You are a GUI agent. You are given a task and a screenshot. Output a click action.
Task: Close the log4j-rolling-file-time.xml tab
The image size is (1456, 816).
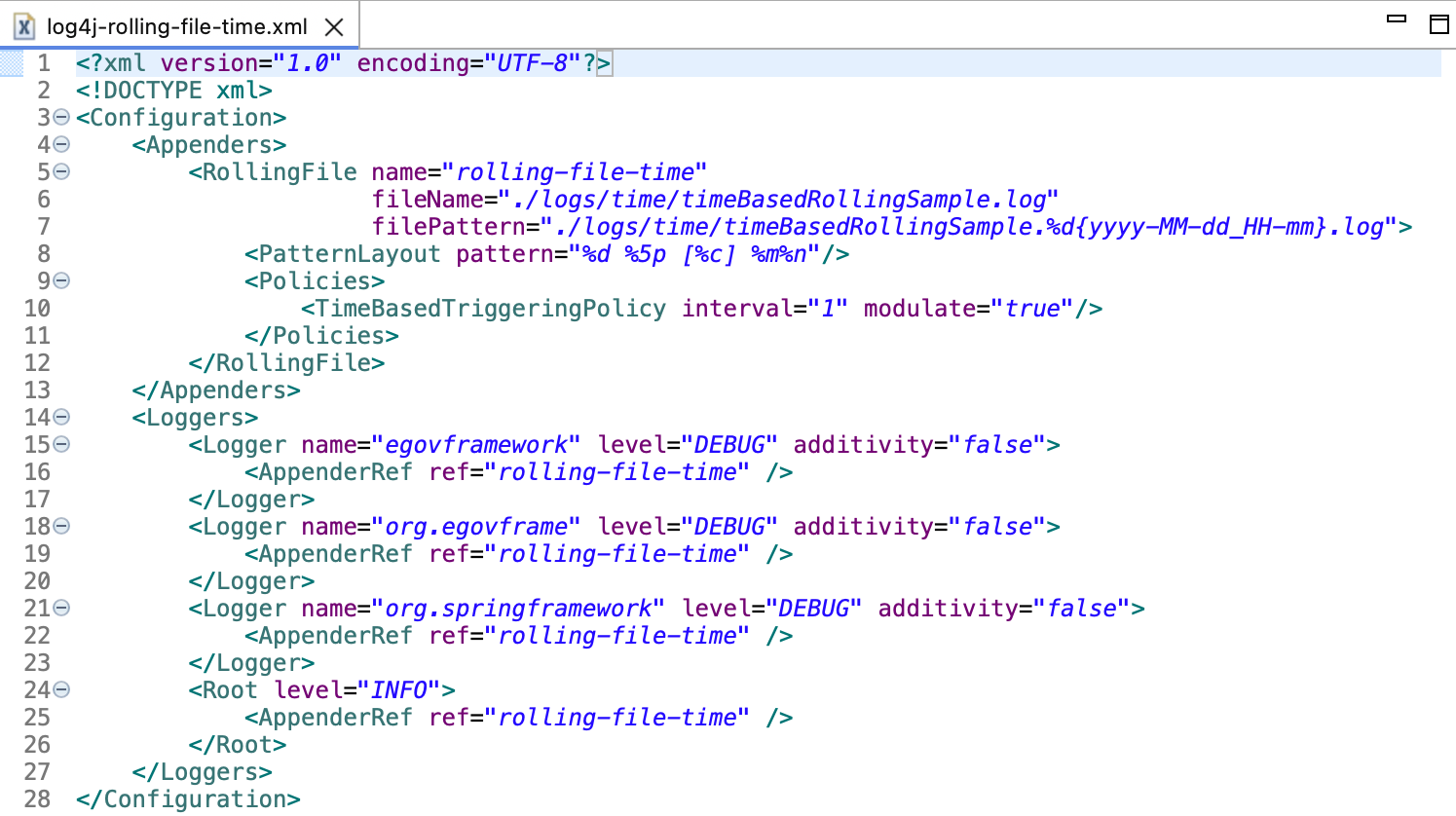pyautogui.click(x=334, y=26)
